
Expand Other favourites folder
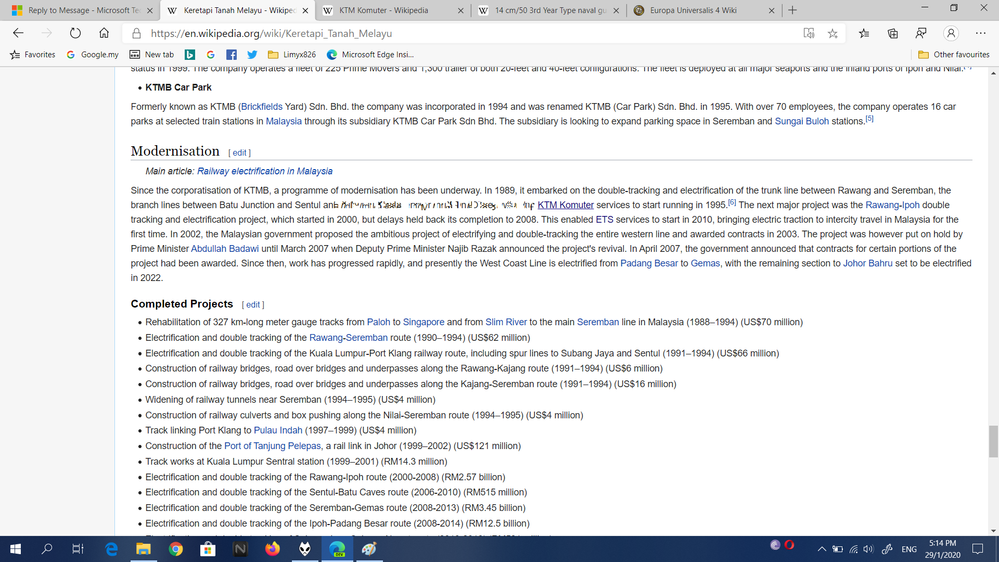tap(954, 55)
